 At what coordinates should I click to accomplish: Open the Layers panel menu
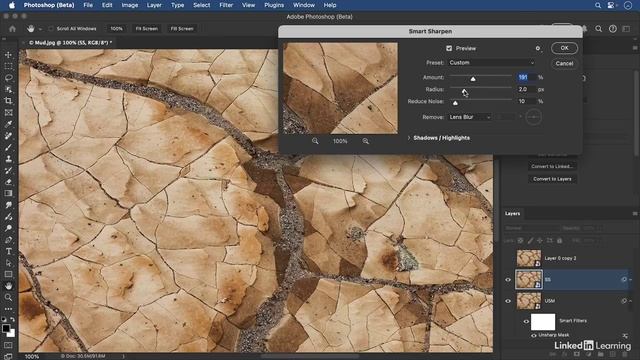coord(635,213)
